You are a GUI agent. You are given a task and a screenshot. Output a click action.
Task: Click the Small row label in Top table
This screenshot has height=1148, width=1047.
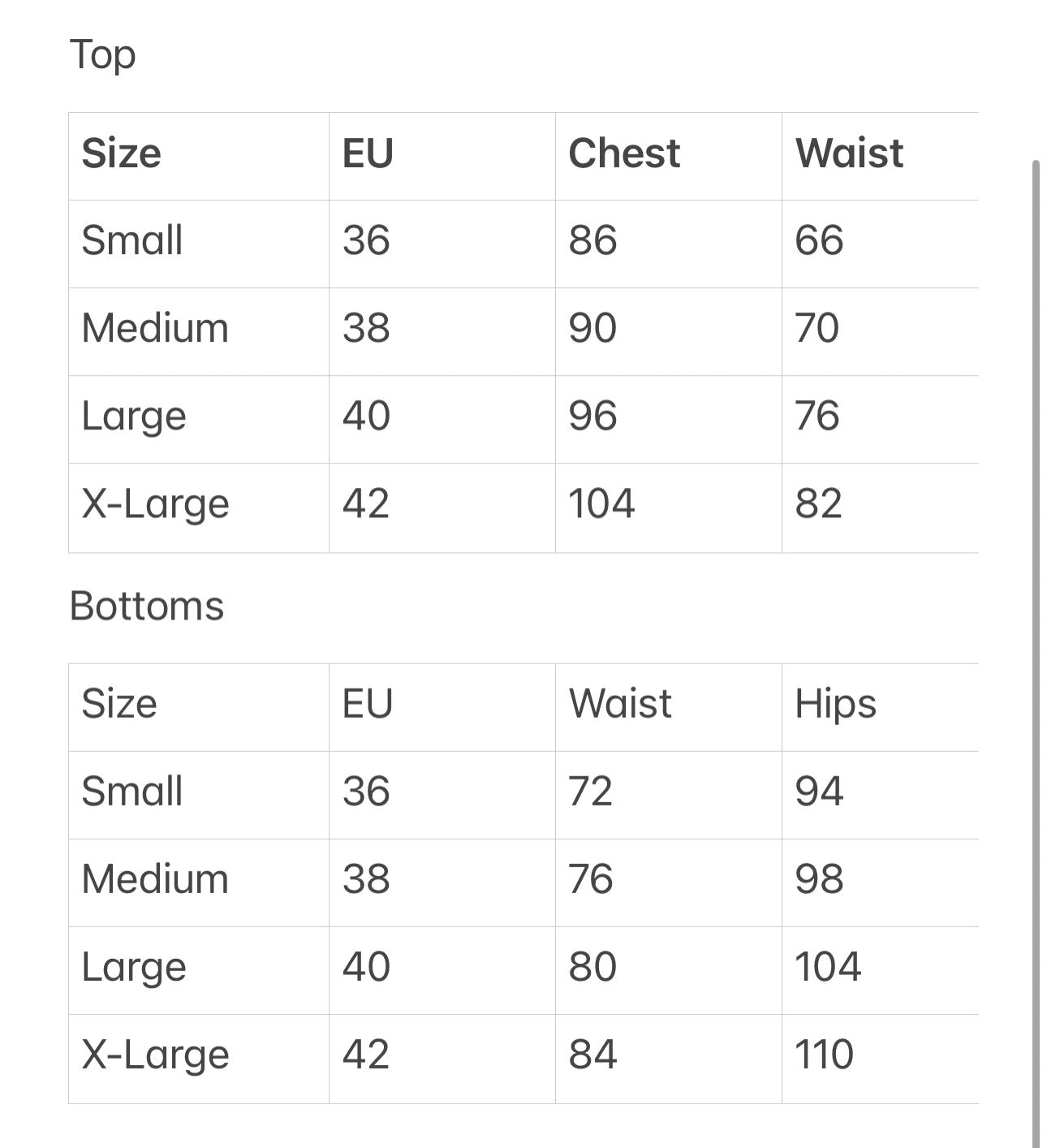point(132,240)
